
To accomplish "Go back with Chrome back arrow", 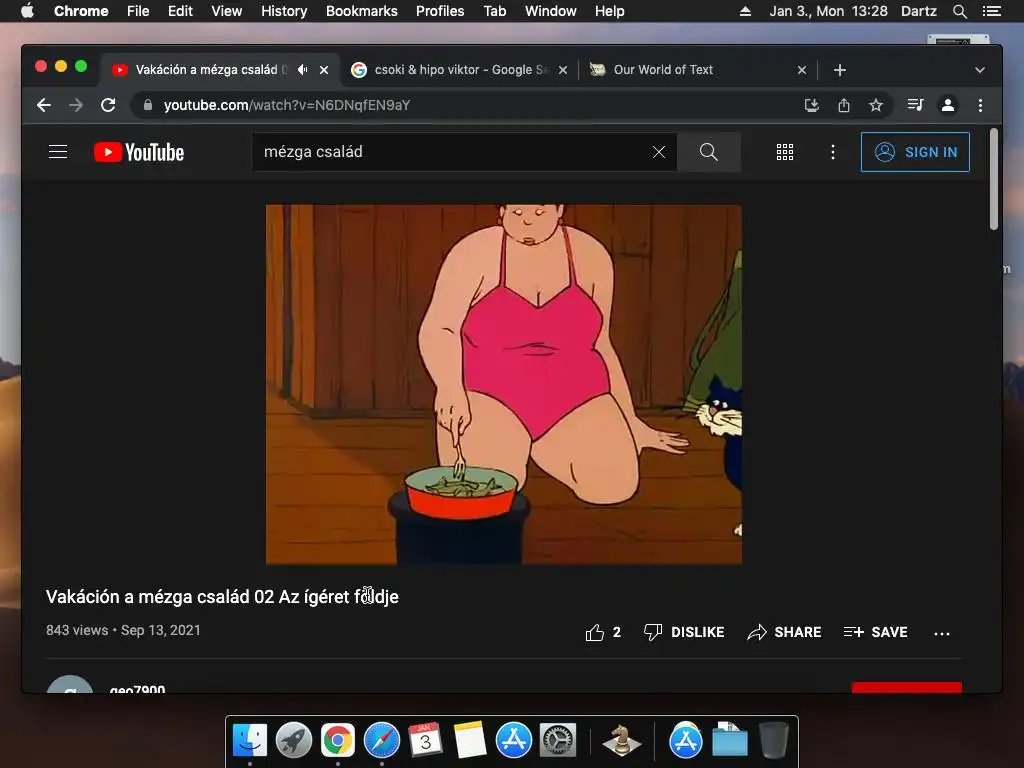I will click(44, 105).
